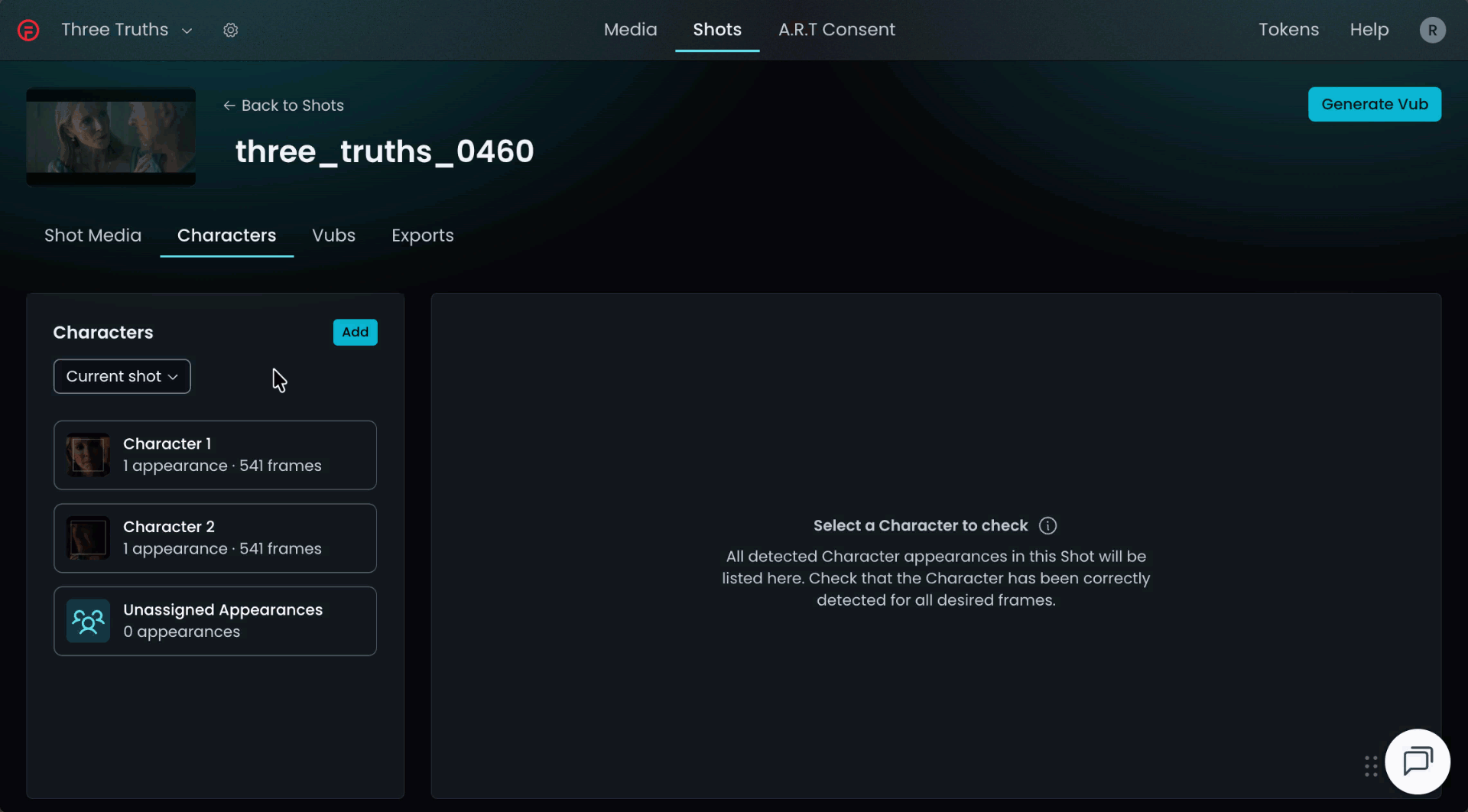The height and width of the screenshot is (812, 1468).
Task: Click the Unassigned Appearances group icon
Action: [x=88, y=621]
